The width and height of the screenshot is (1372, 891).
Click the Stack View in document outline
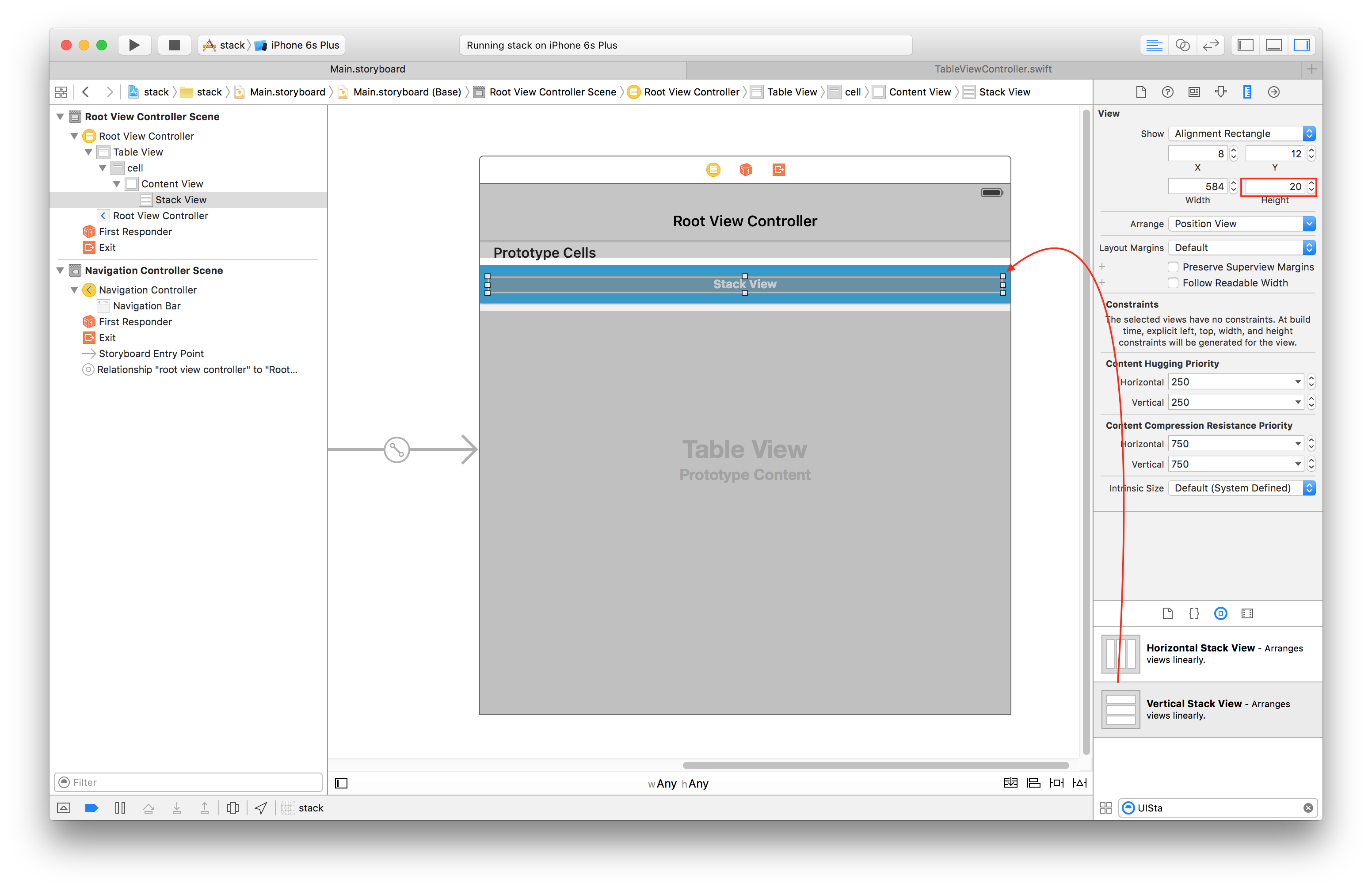coord(180,199)
